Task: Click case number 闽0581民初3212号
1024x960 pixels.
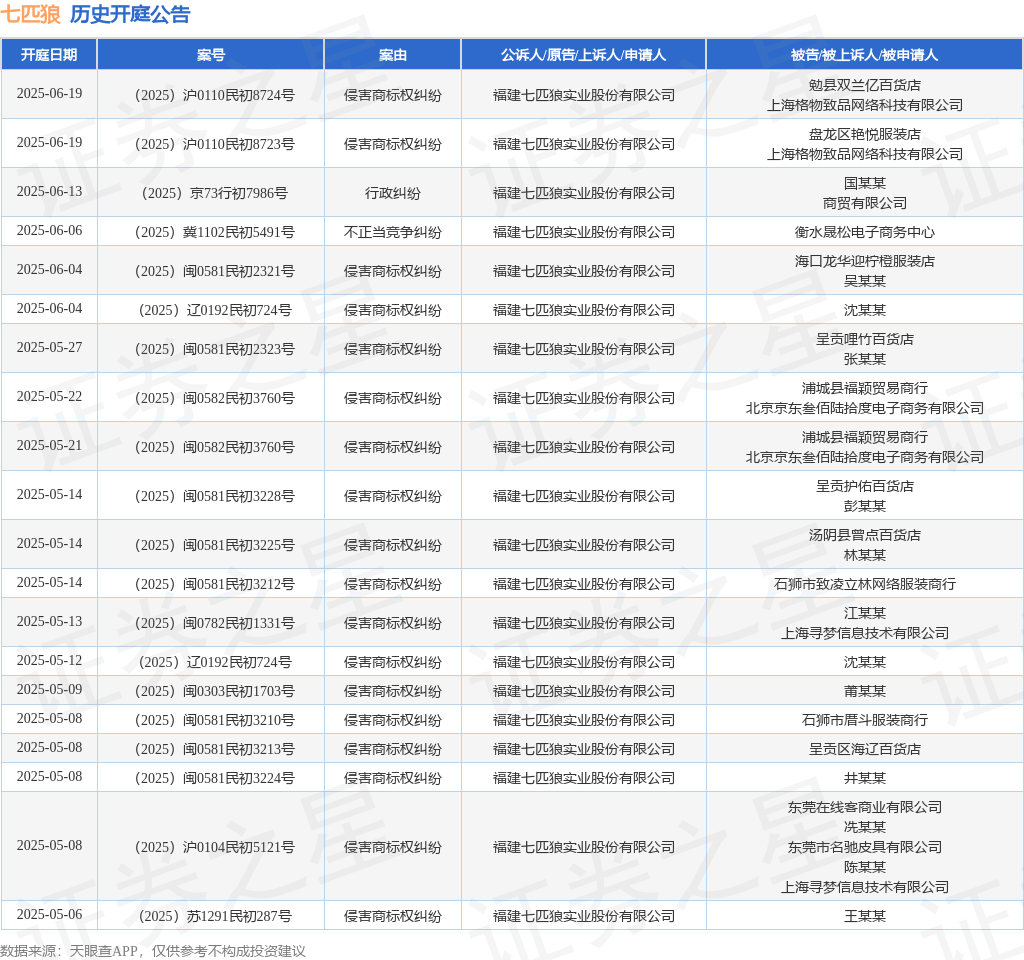Action: click(215, 584)
